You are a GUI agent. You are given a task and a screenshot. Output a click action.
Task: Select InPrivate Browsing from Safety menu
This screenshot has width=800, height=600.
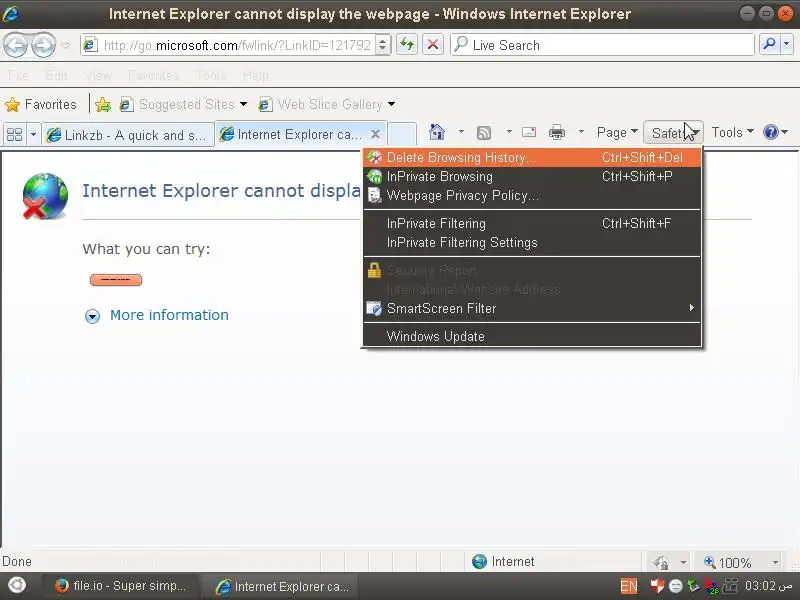532,177
